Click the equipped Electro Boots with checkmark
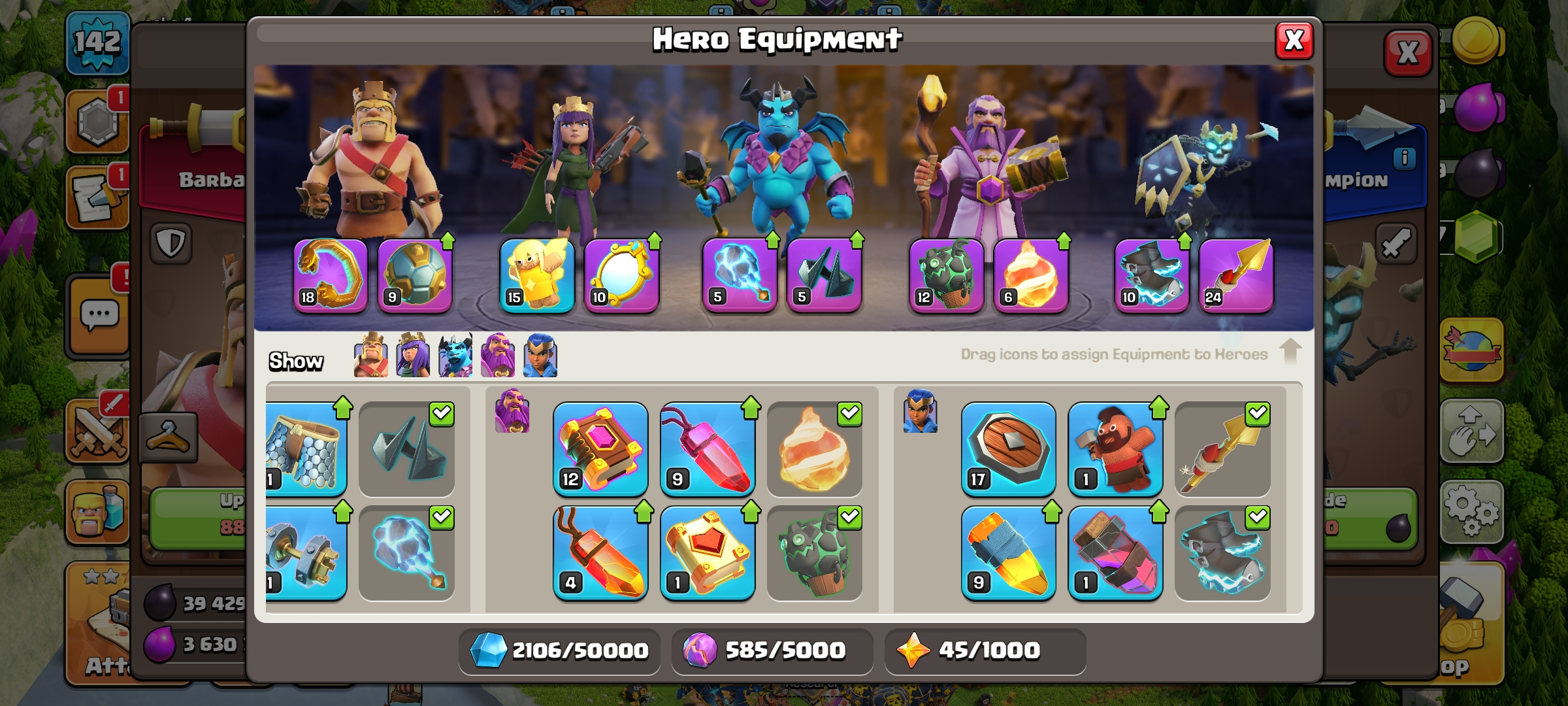Screen dimensions: 1568x706 pos(1222,553)
